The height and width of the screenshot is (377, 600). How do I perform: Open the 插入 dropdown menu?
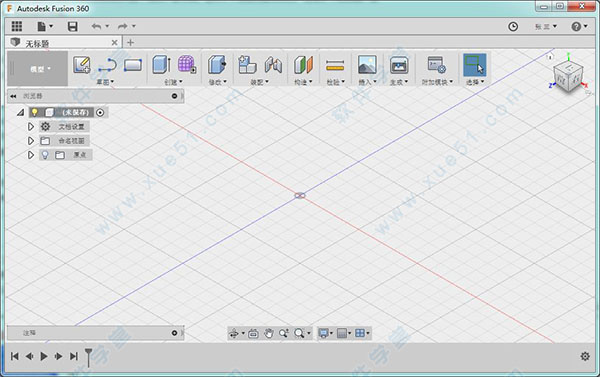point(367,82)
